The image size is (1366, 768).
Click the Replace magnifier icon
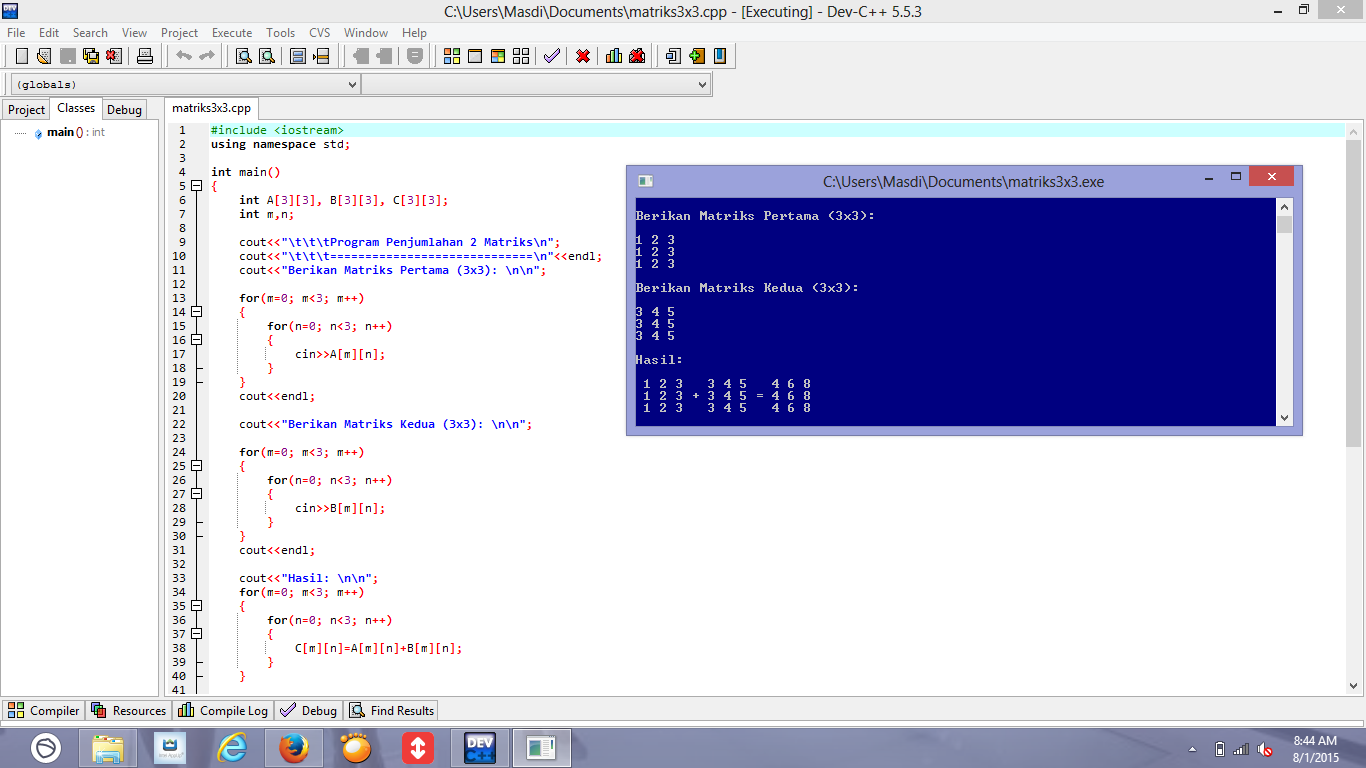[267, 56]
